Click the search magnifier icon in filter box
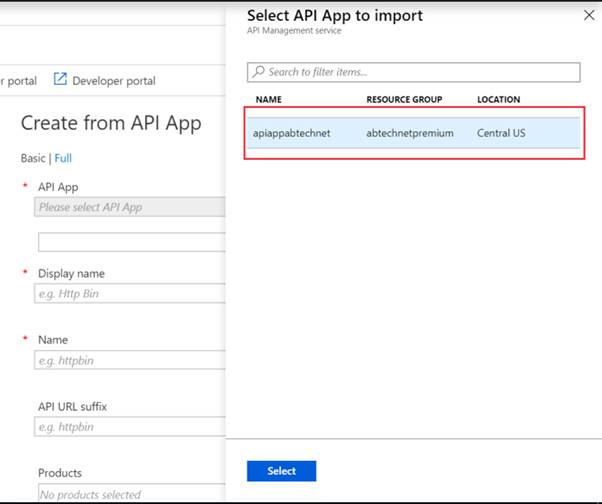The height and width of the screenshot is (504, 602). click(x=258, y=71)
